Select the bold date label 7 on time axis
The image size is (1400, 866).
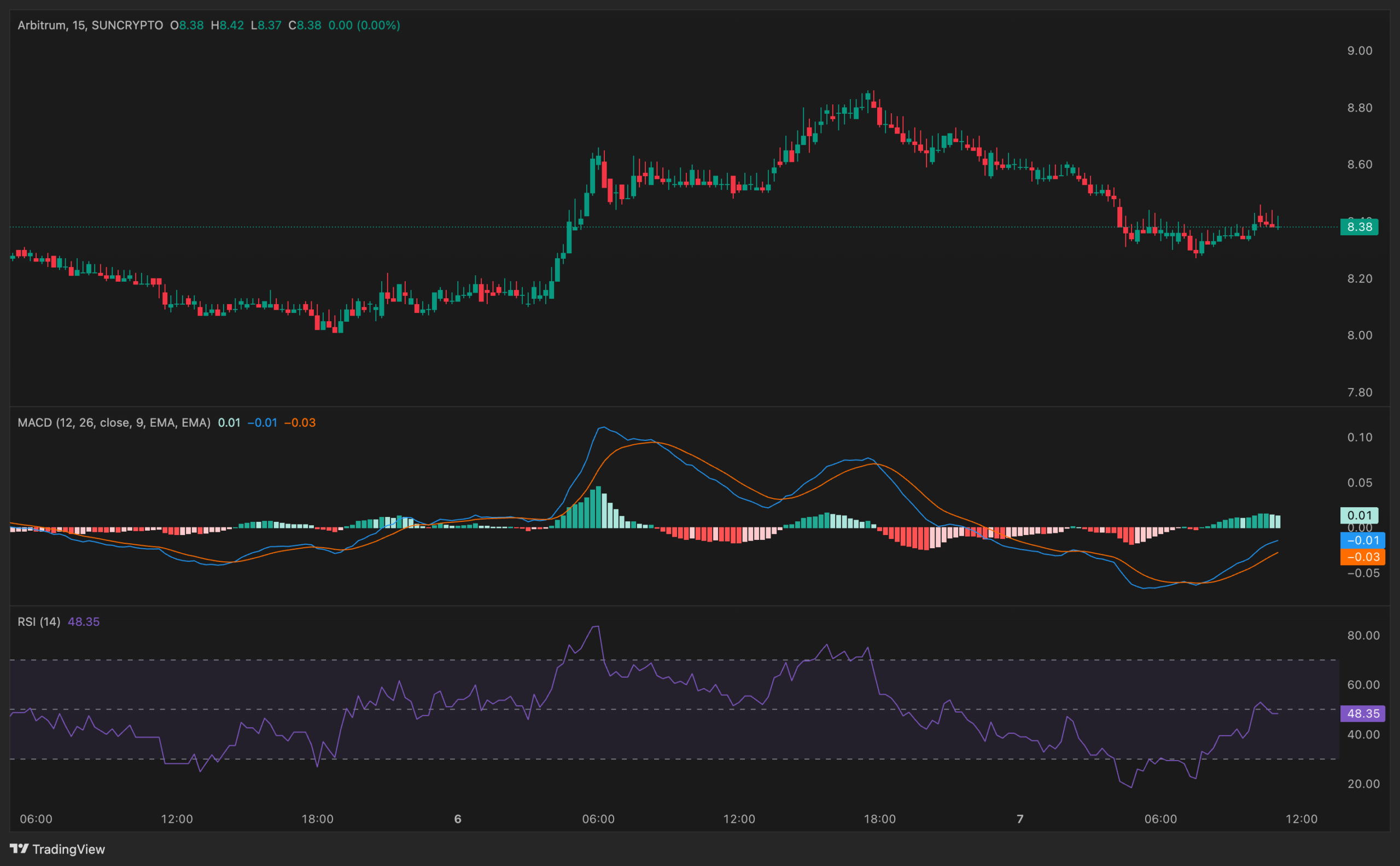click(x=1020, y=818)
